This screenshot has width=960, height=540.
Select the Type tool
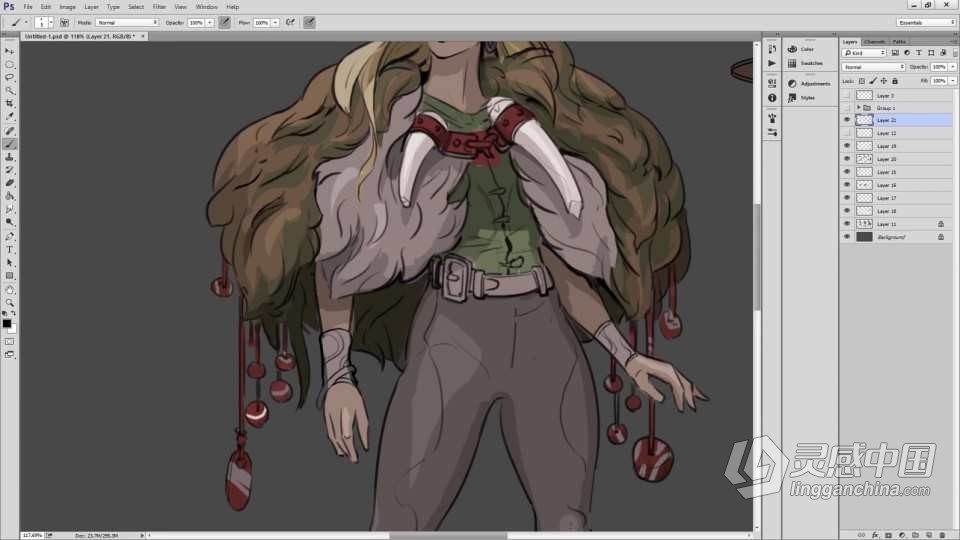pos(9,250)
